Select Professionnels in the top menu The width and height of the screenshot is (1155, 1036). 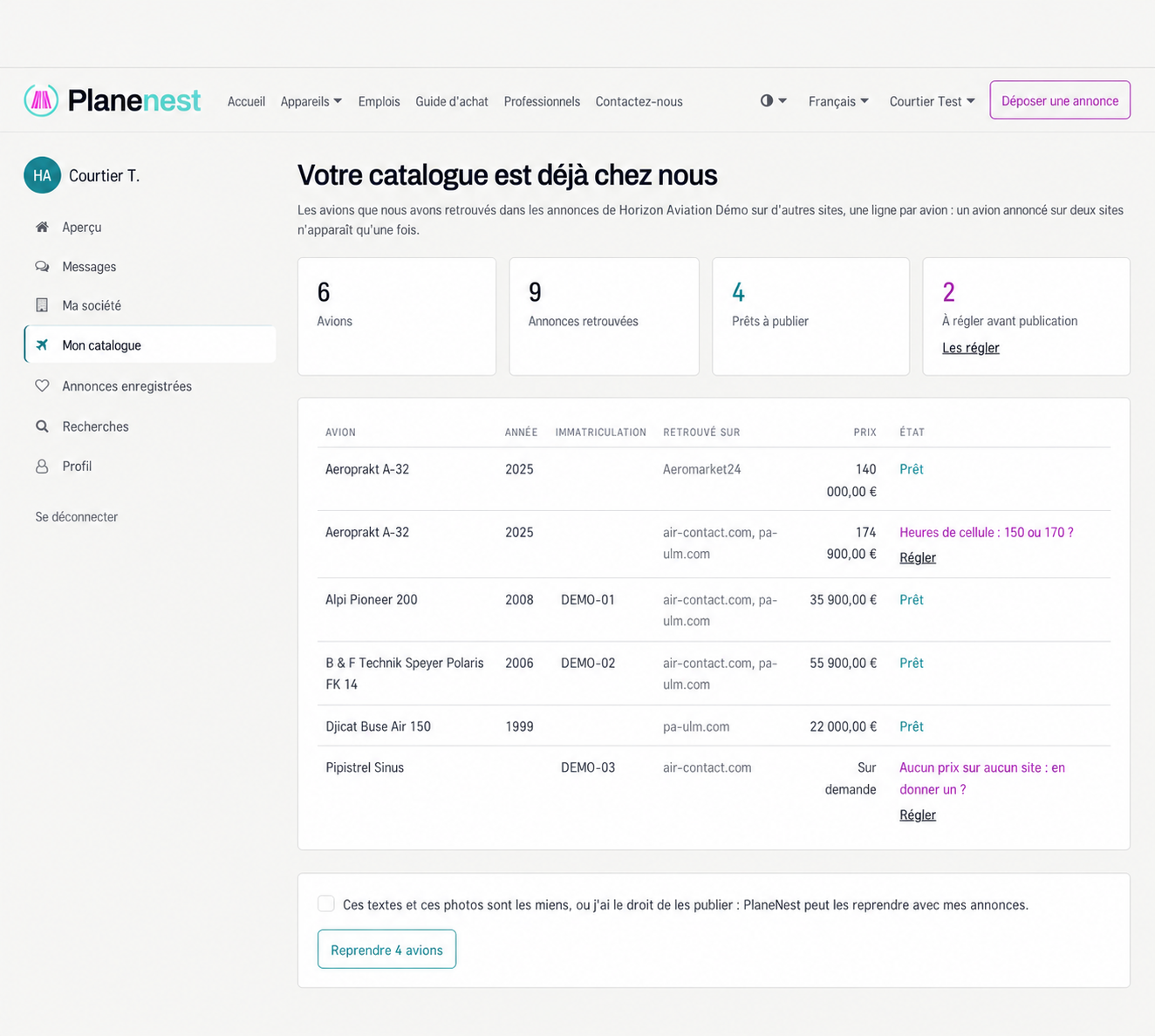tap(542, 101)
